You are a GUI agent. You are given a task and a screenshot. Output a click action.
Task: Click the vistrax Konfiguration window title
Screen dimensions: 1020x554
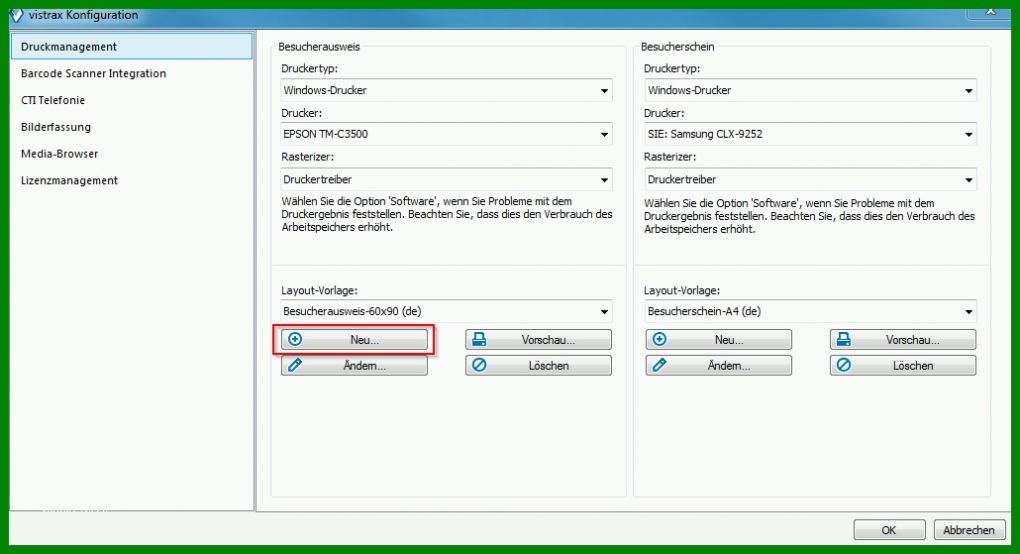pos(83,14)
